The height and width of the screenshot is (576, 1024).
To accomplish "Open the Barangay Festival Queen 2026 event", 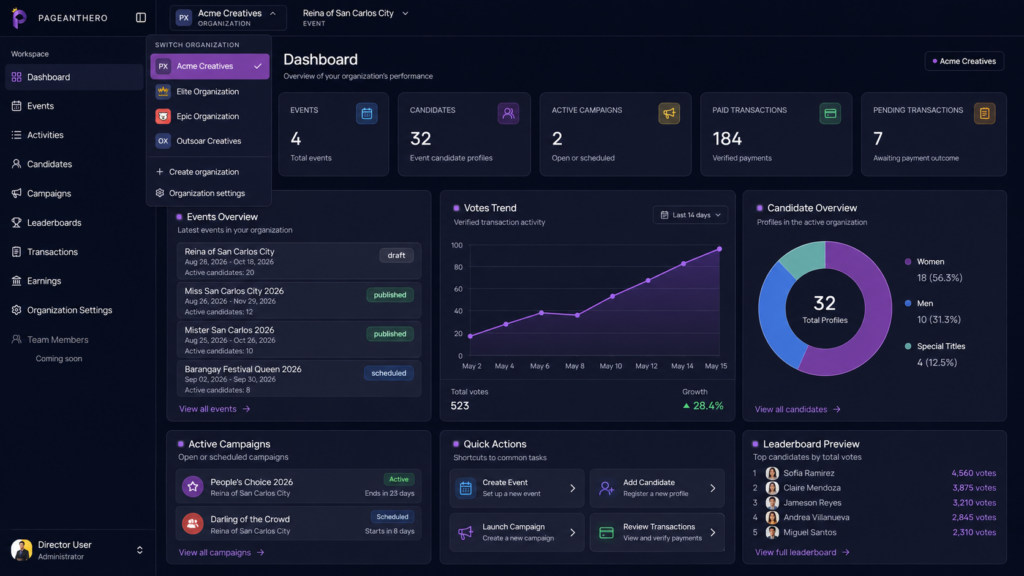I will tap(298, 379).
